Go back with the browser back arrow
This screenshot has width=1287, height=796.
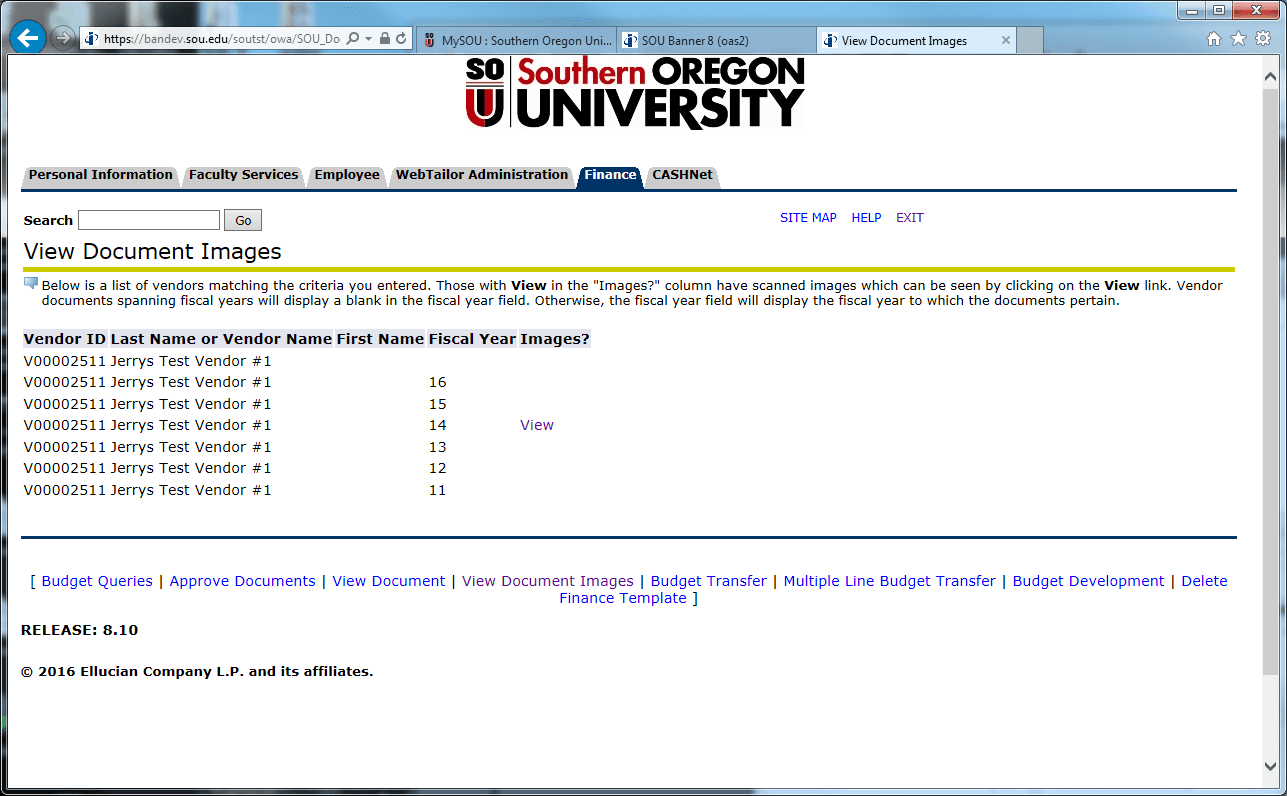click(28, 39)
